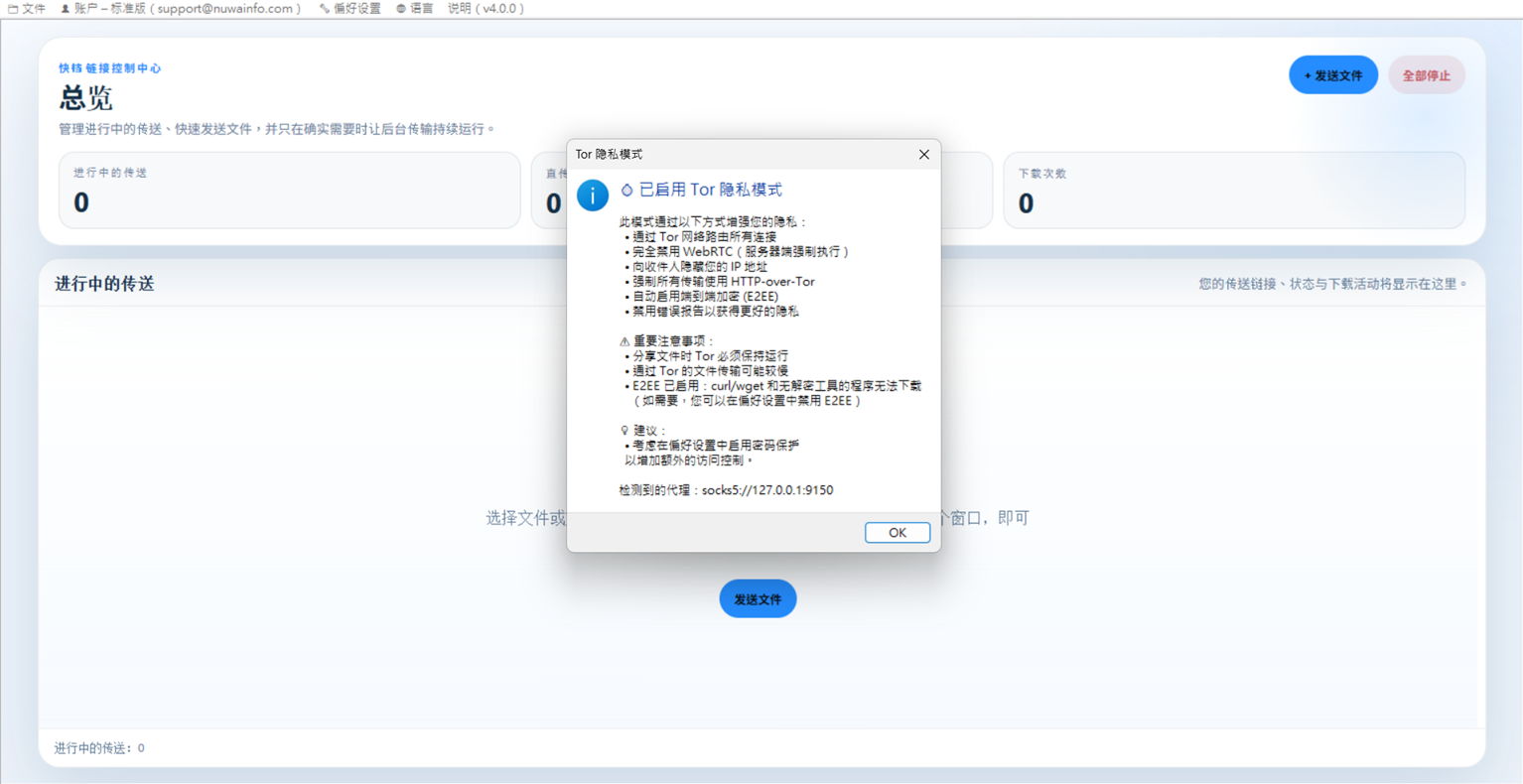Stop all transfers with 全部停止
This screenshot has height=784, width=1523.
click(1427, 75)
